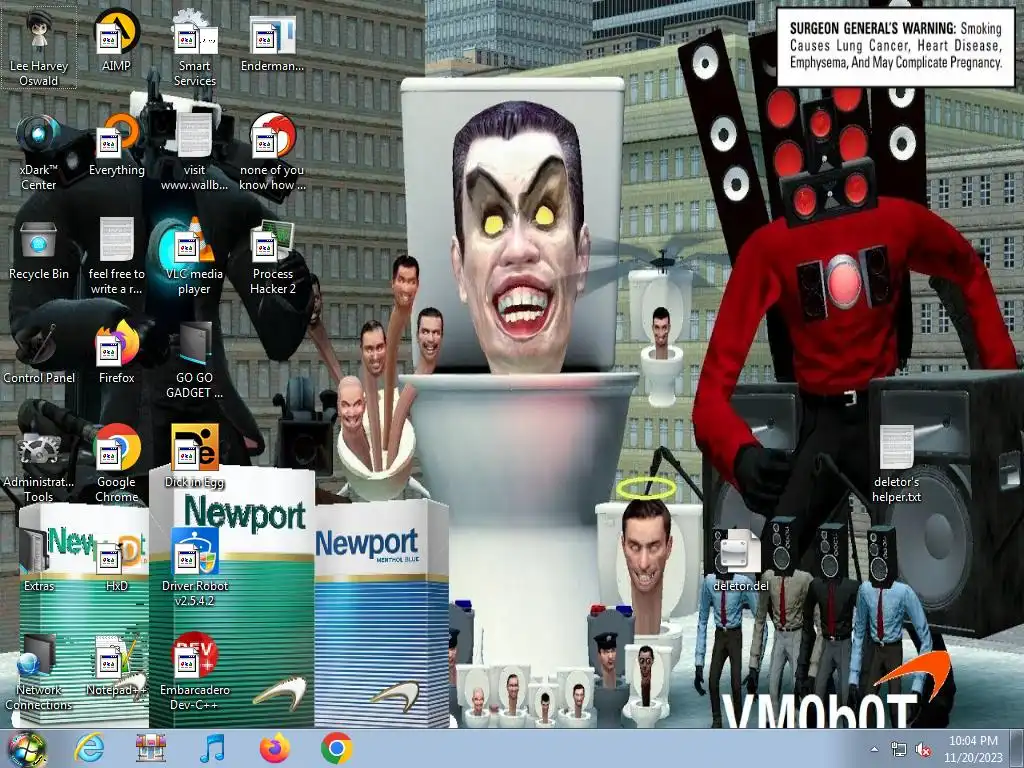Image resolution: width=1024 pixels, height=768 pixels.
Task: Launch the Everything search shortcut
Action: (x=116, y=146)
